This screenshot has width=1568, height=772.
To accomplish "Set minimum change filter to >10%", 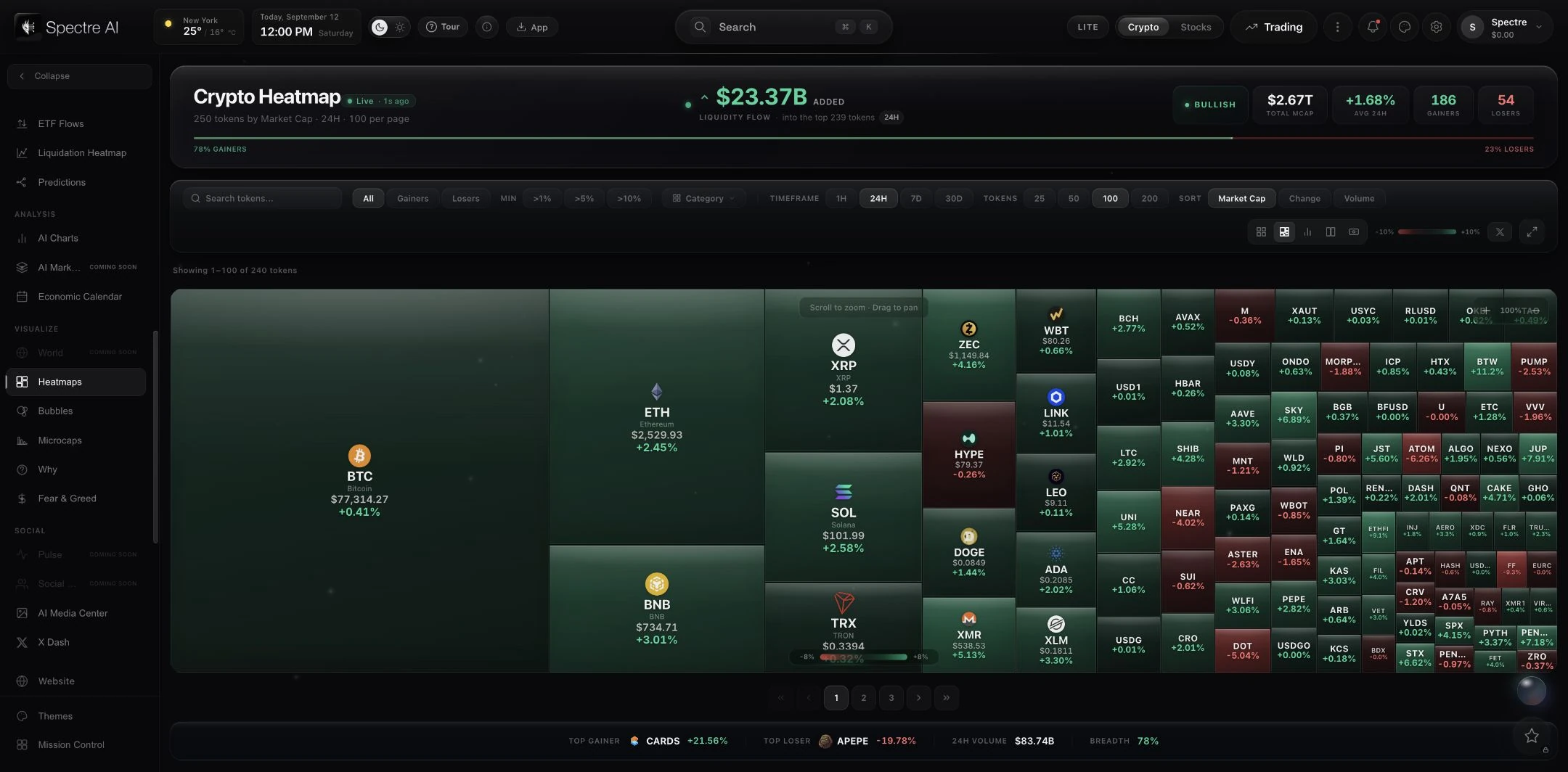I will [629, 198].
